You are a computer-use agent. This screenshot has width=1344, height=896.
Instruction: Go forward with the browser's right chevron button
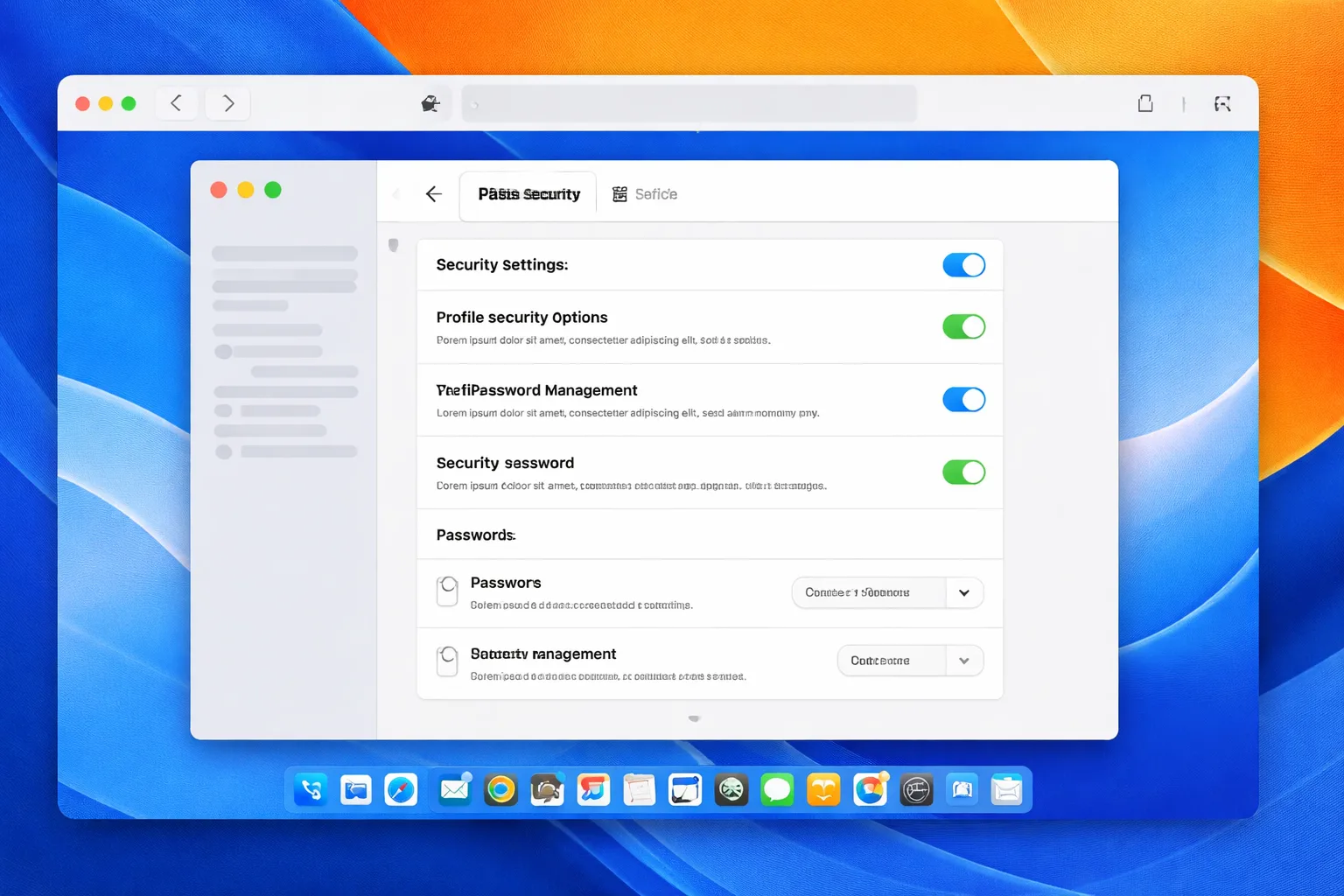[227, 103]
